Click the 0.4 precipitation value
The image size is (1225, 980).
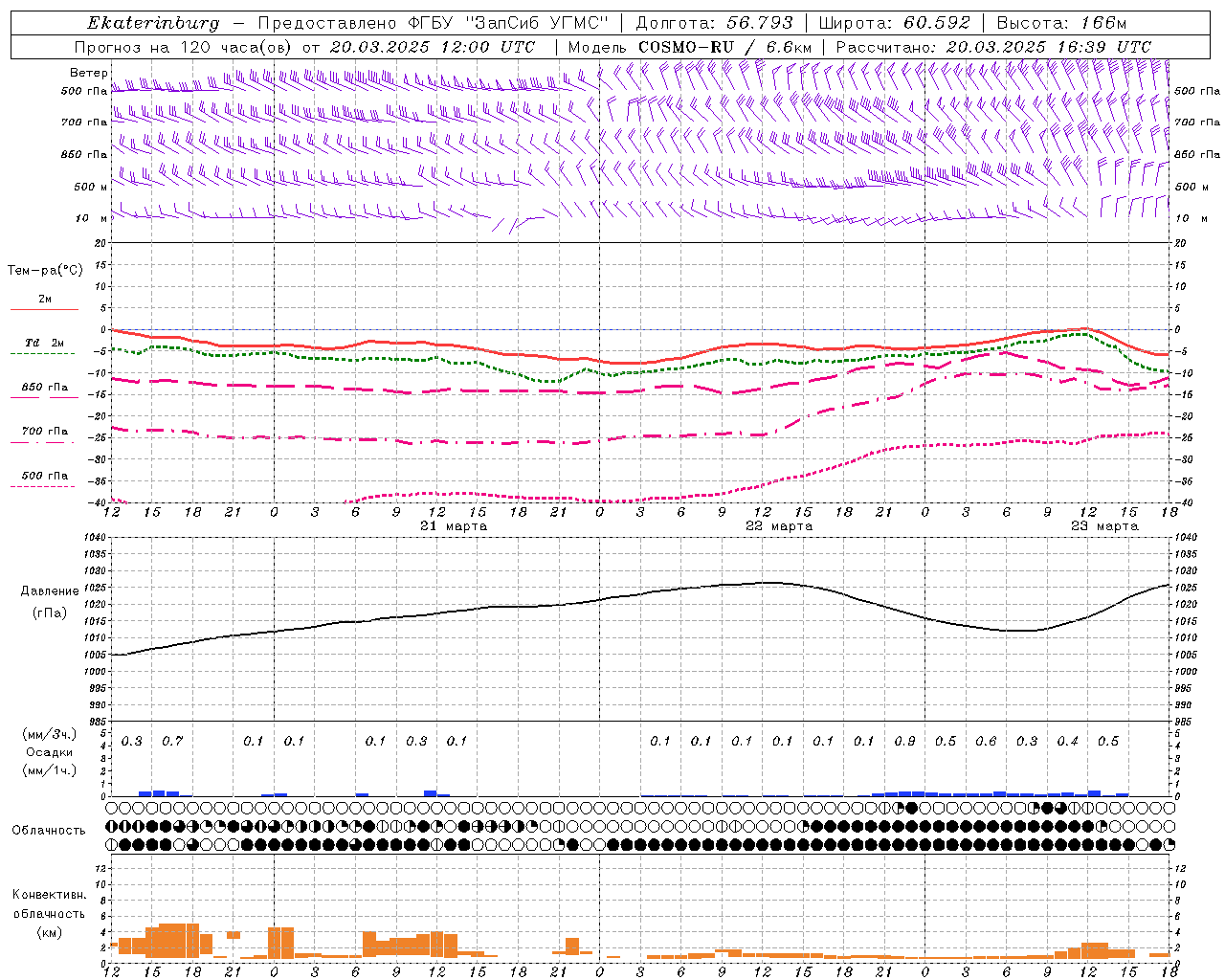pos(1067,741)
